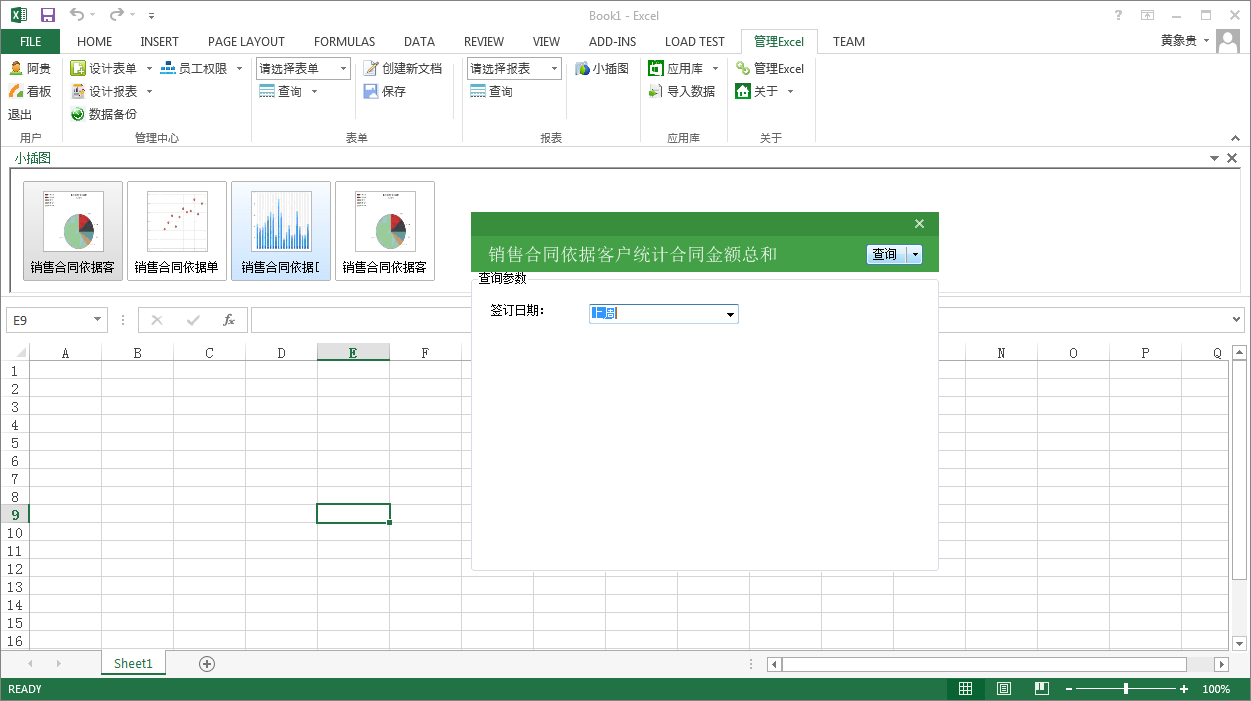1251x701 pixels.
Task: Open the FILE tab
Action: tap(30, 41)
